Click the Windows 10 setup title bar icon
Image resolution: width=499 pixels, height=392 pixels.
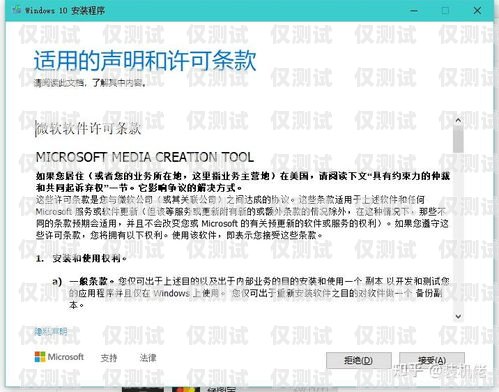point(16,10)
